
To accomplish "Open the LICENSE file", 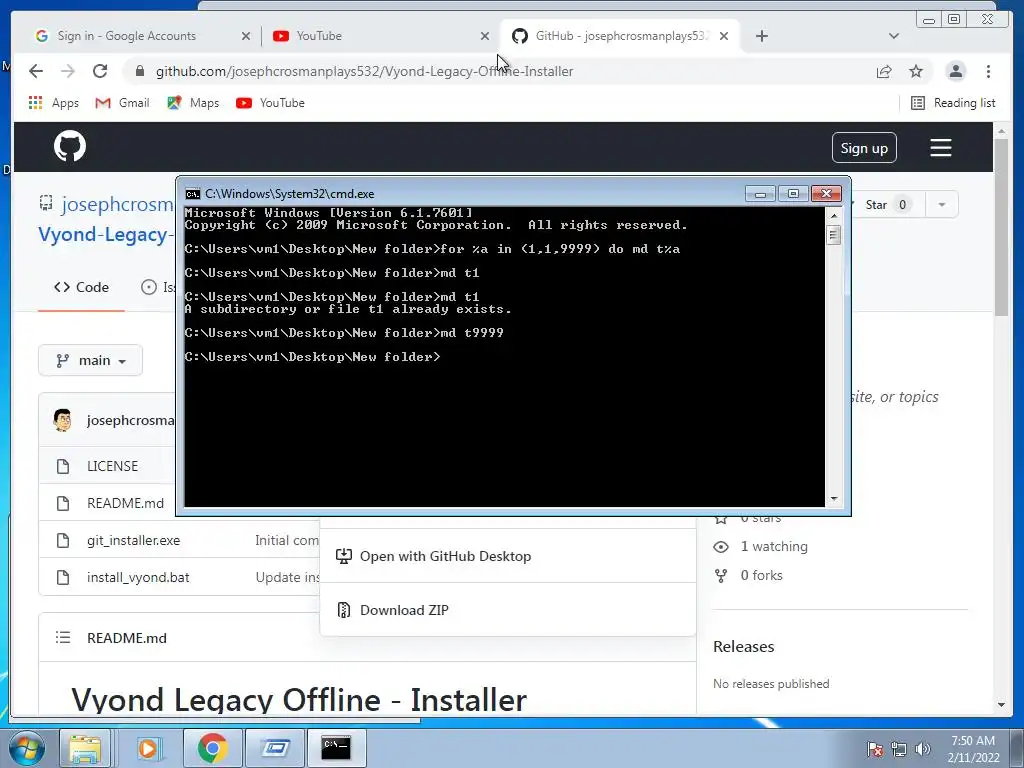I will [112, 466].
